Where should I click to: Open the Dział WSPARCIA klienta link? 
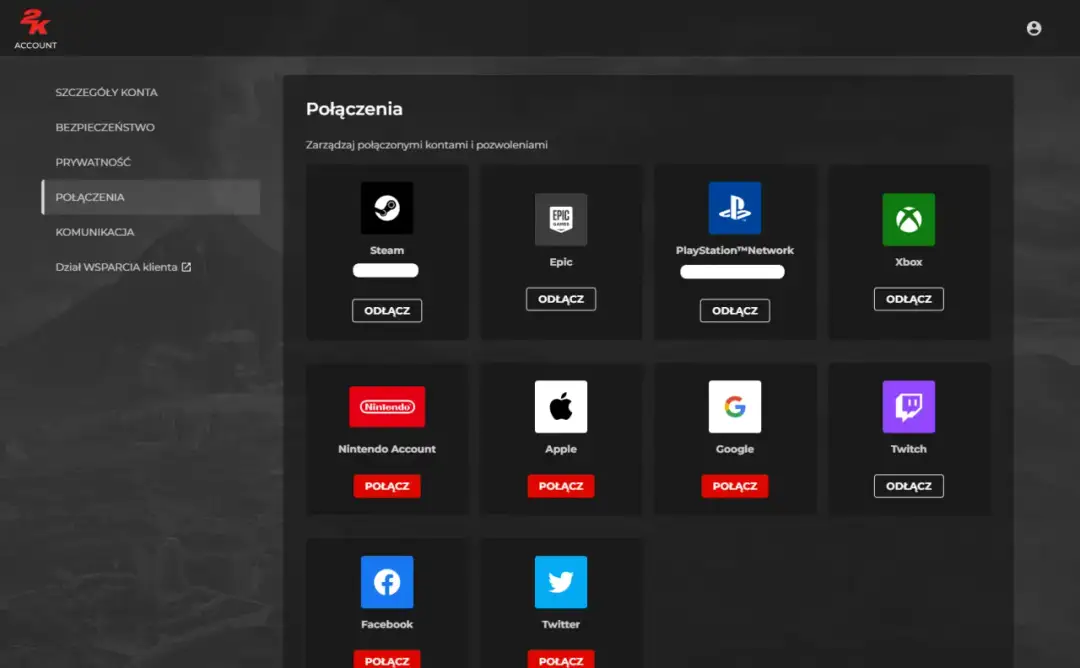(124, 267)
